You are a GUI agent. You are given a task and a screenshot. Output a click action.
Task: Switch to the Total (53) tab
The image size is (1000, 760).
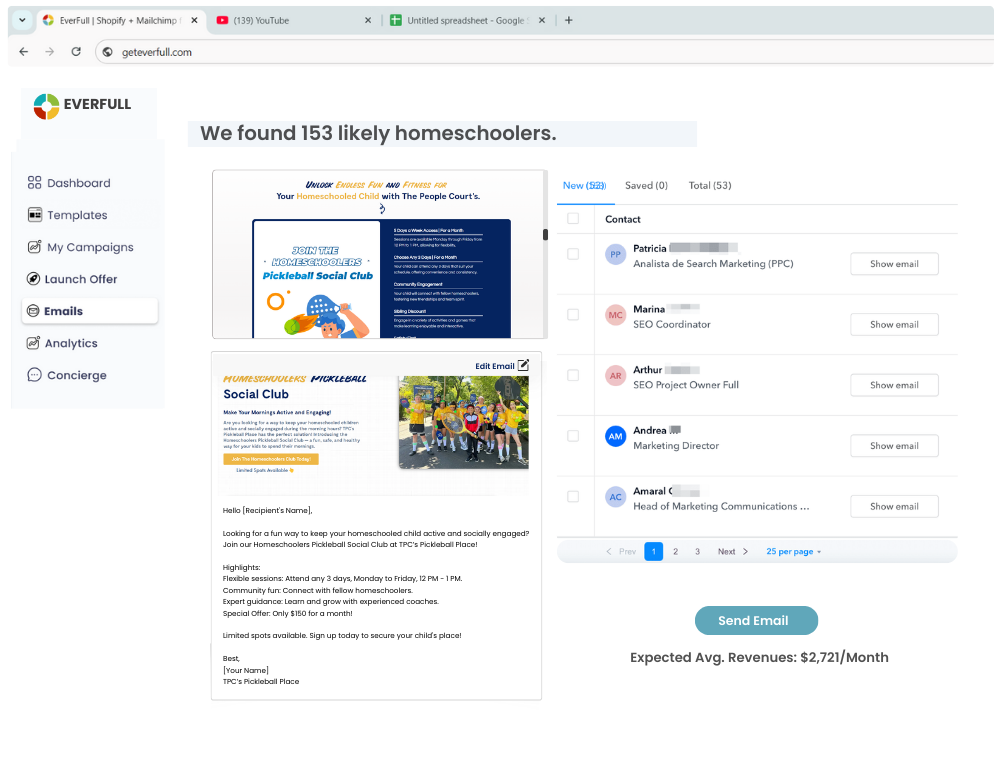pos(710,186)
